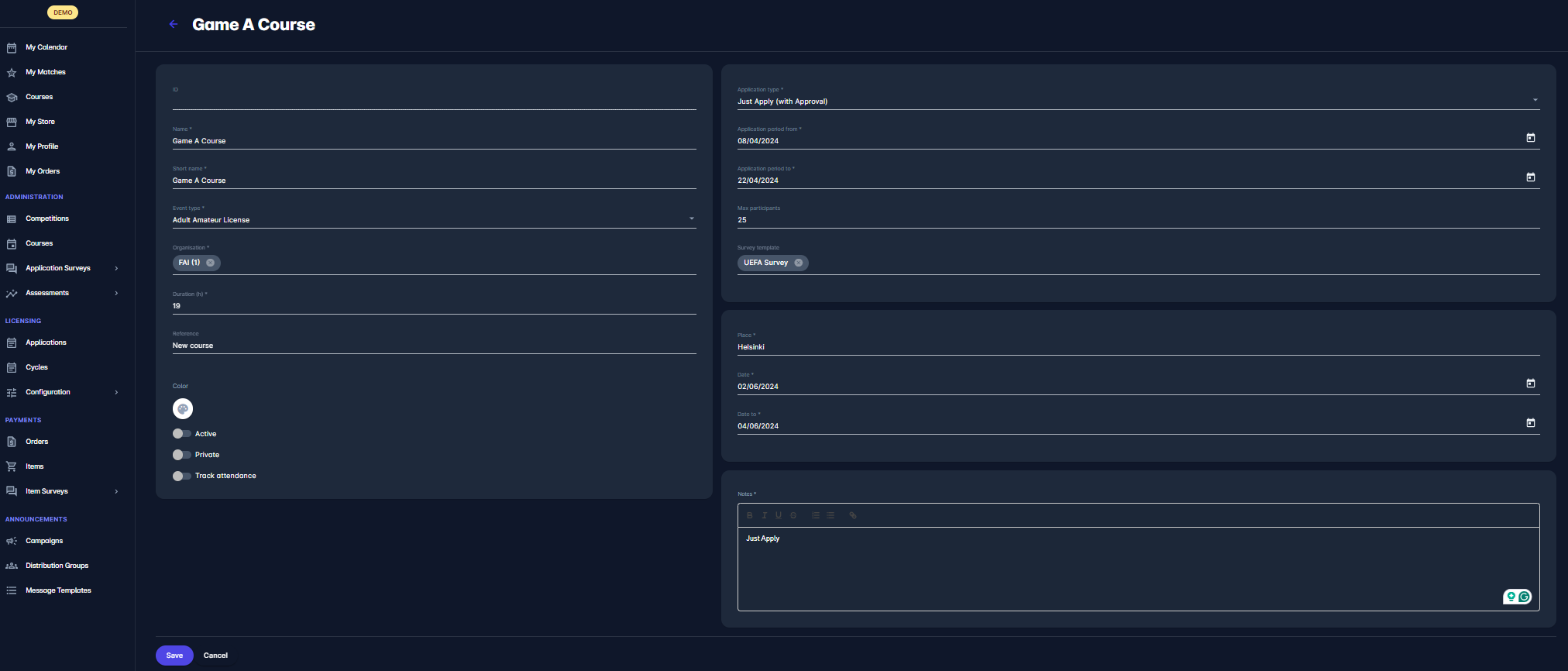This screenshot has height=671, width=1568.
Task: Open the Color palette picker
Action: coord(183,409)
